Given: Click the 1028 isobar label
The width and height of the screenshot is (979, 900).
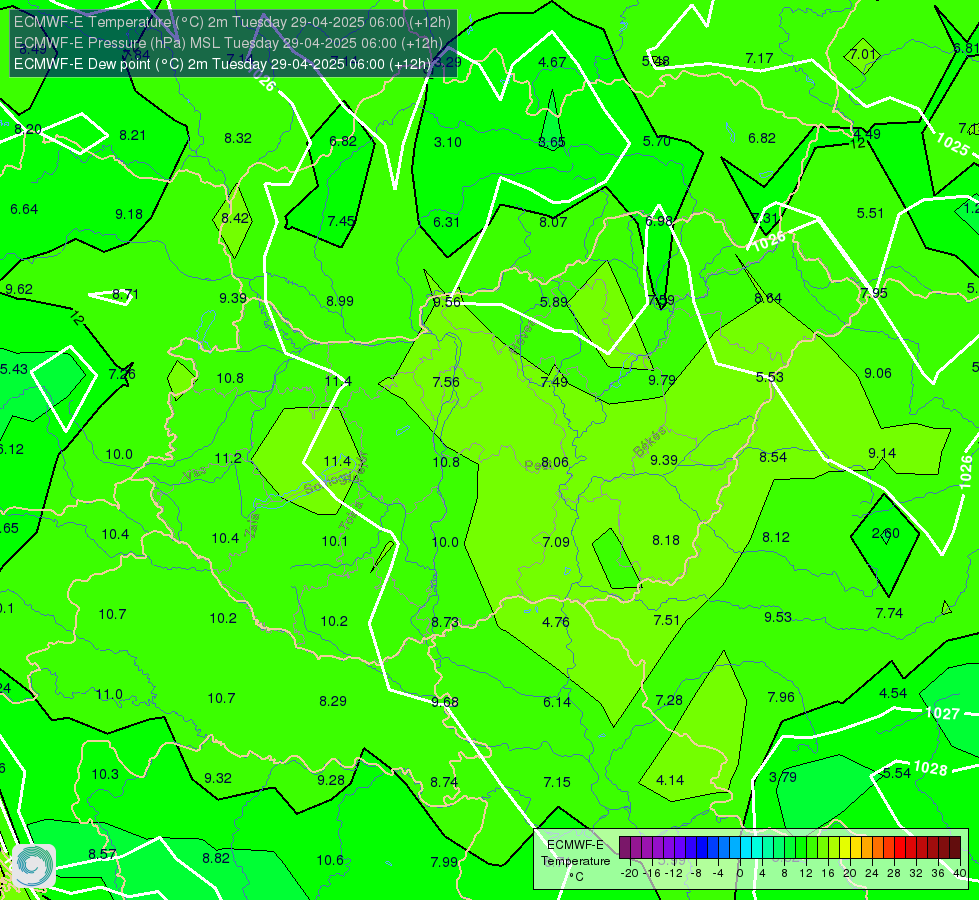Looking at the screenshot, I should 930,768.
